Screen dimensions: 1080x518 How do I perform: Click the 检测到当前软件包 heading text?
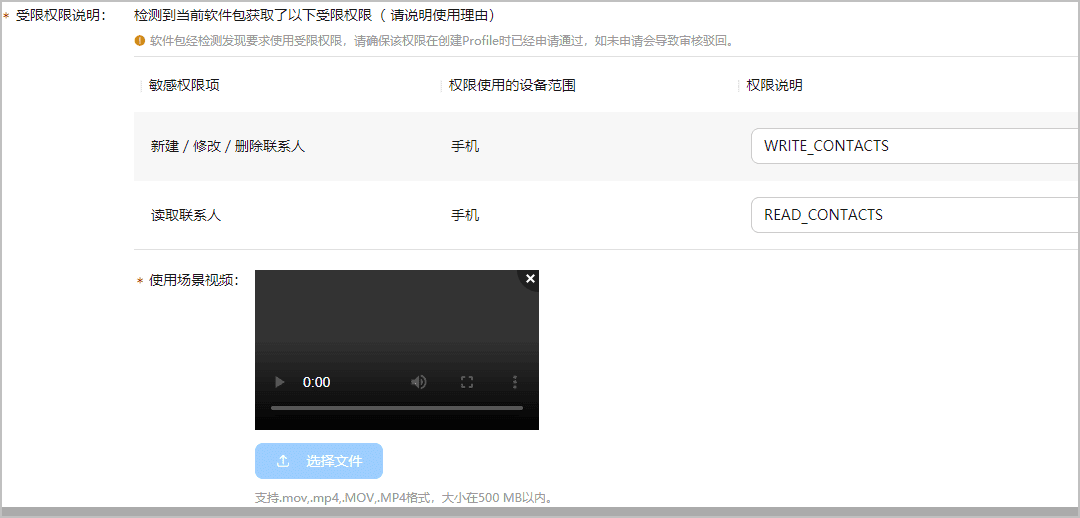[x=315, y=15]
